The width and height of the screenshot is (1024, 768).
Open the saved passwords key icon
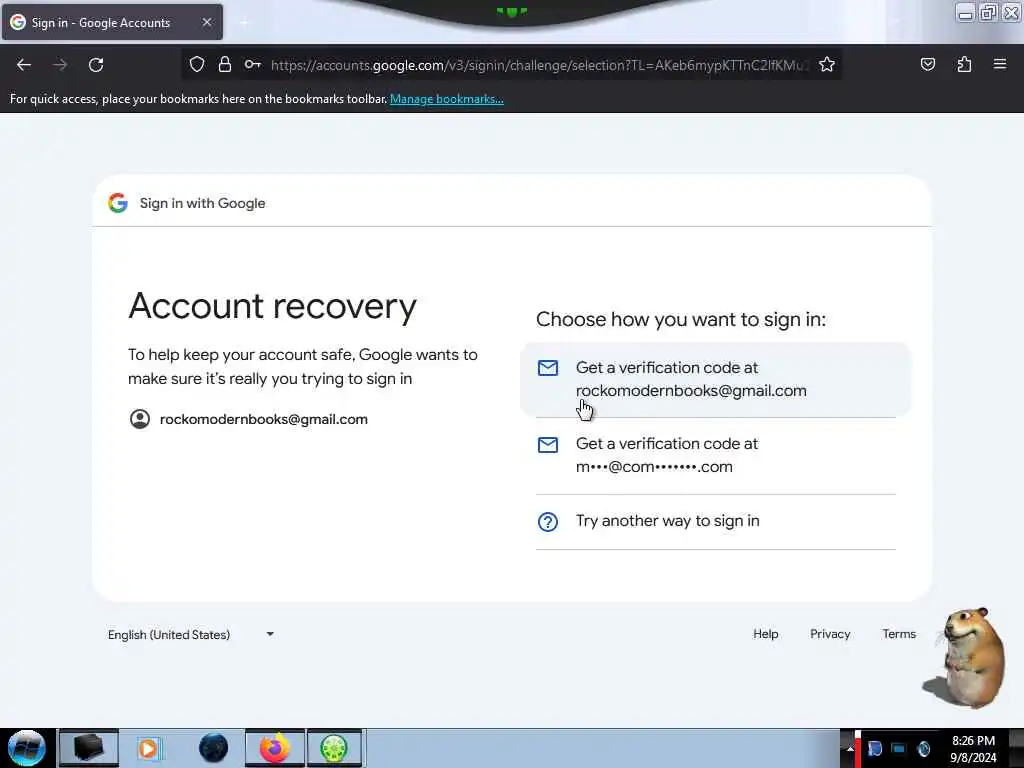pyautogui.click(x=253, y=64)
